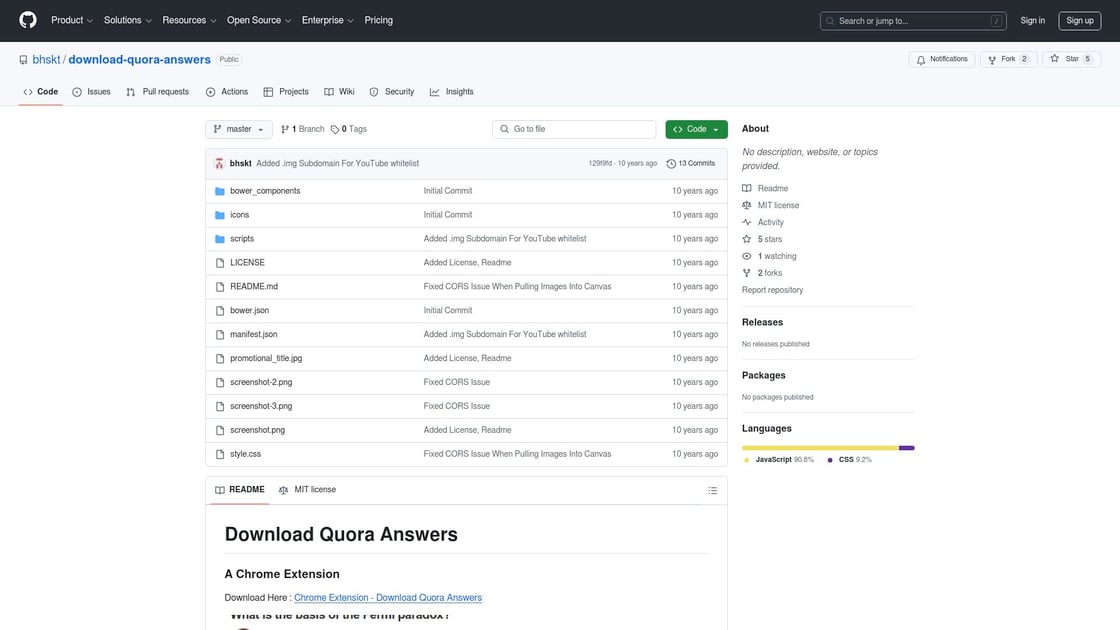Click the Sign in link
Viewport: 1120px width, 630px height.
(1032, 21)
